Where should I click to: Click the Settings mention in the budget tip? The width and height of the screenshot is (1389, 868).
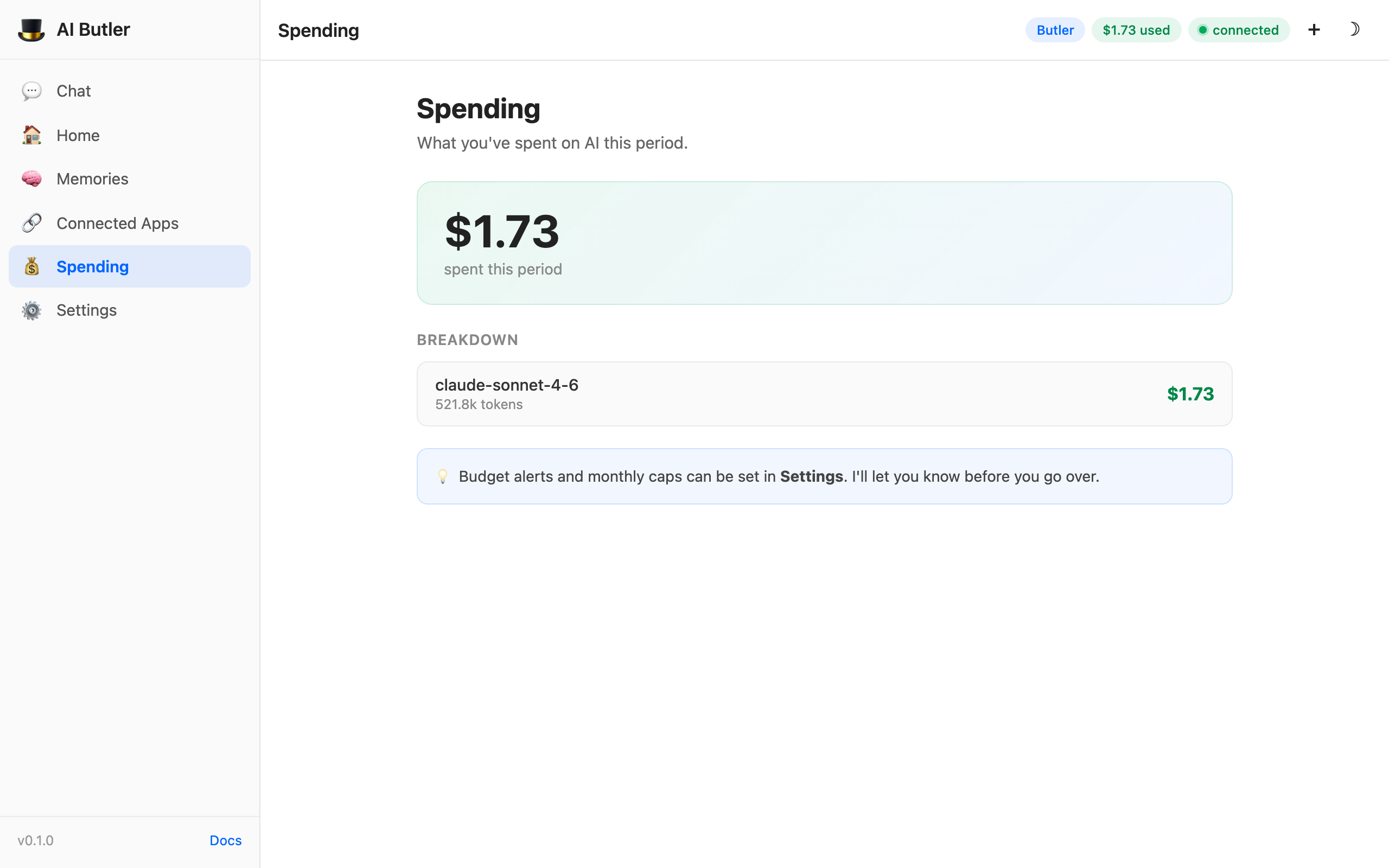(x=811, y=476)
